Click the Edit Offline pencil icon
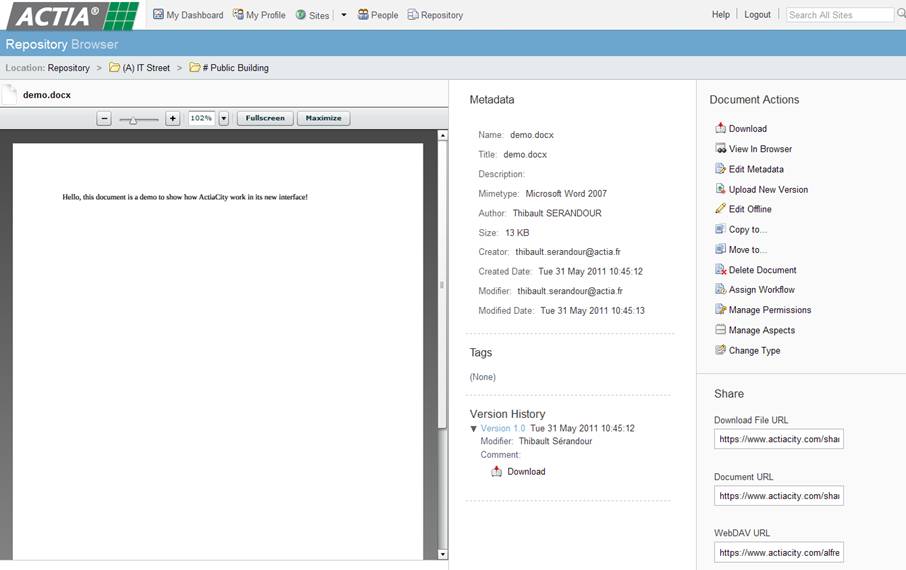This screenshot has height=570, width=906. (720, 209)
